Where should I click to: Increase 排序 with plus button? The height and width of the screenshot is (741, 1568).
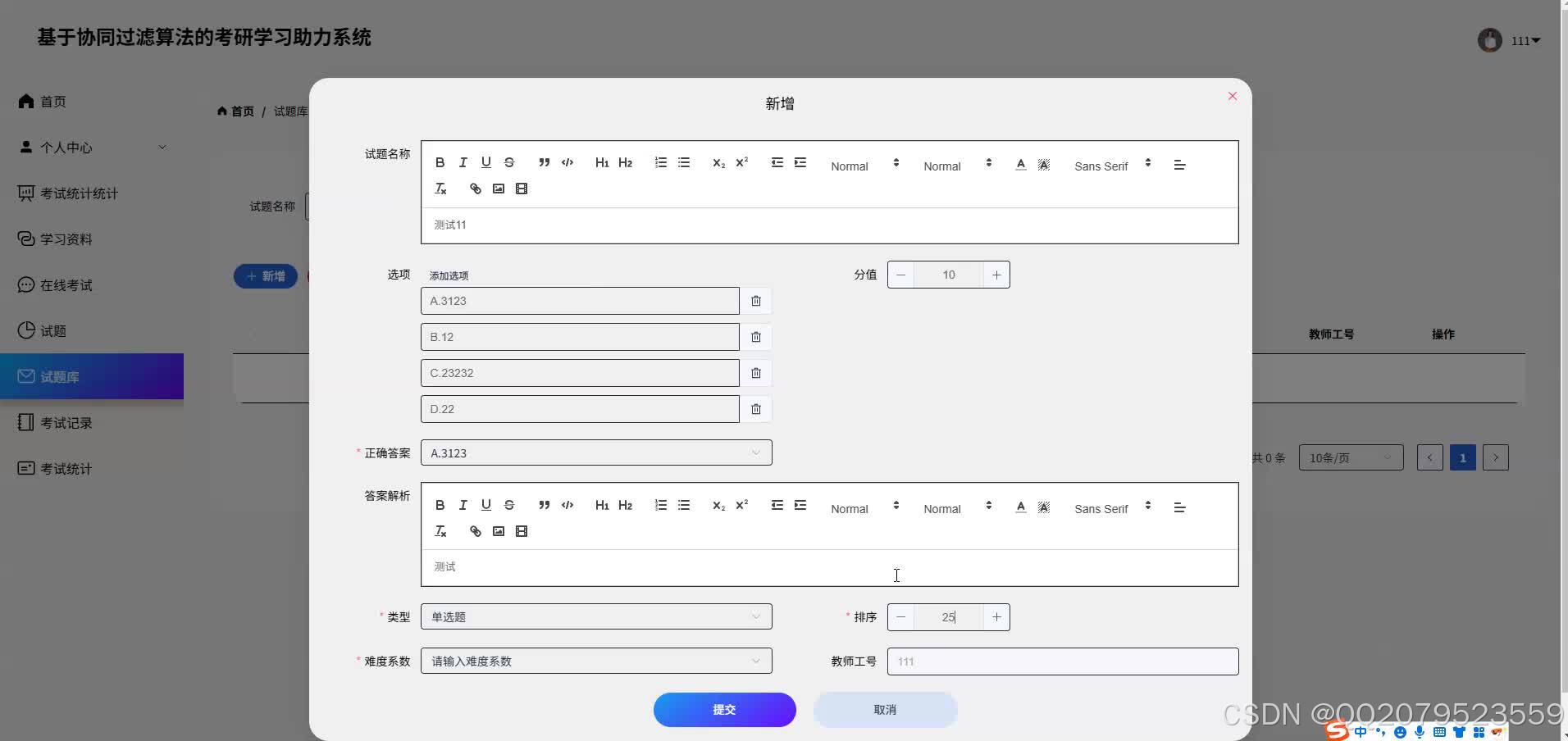(996, 617)
